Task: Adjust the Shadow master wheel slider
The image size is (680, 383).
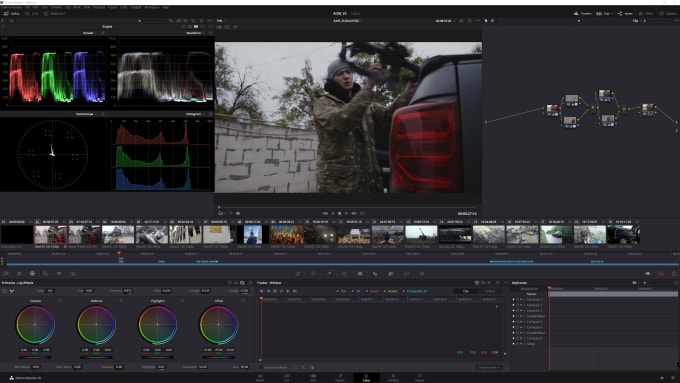Action: [x=35, y=357]
